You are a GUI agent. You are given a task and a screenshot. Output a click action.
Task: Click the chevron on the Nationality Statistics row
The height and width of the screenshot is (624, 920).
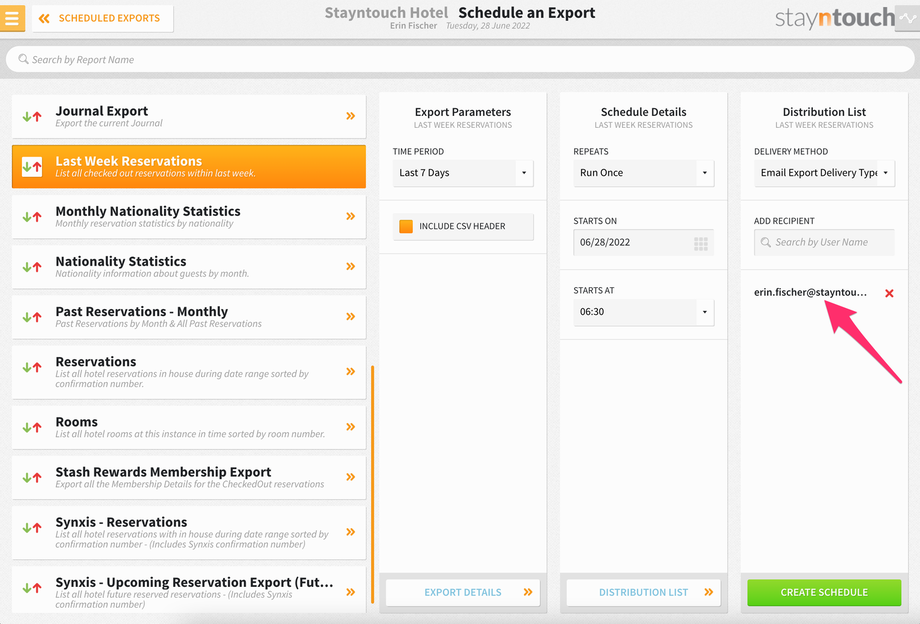(x=350, y=266)
